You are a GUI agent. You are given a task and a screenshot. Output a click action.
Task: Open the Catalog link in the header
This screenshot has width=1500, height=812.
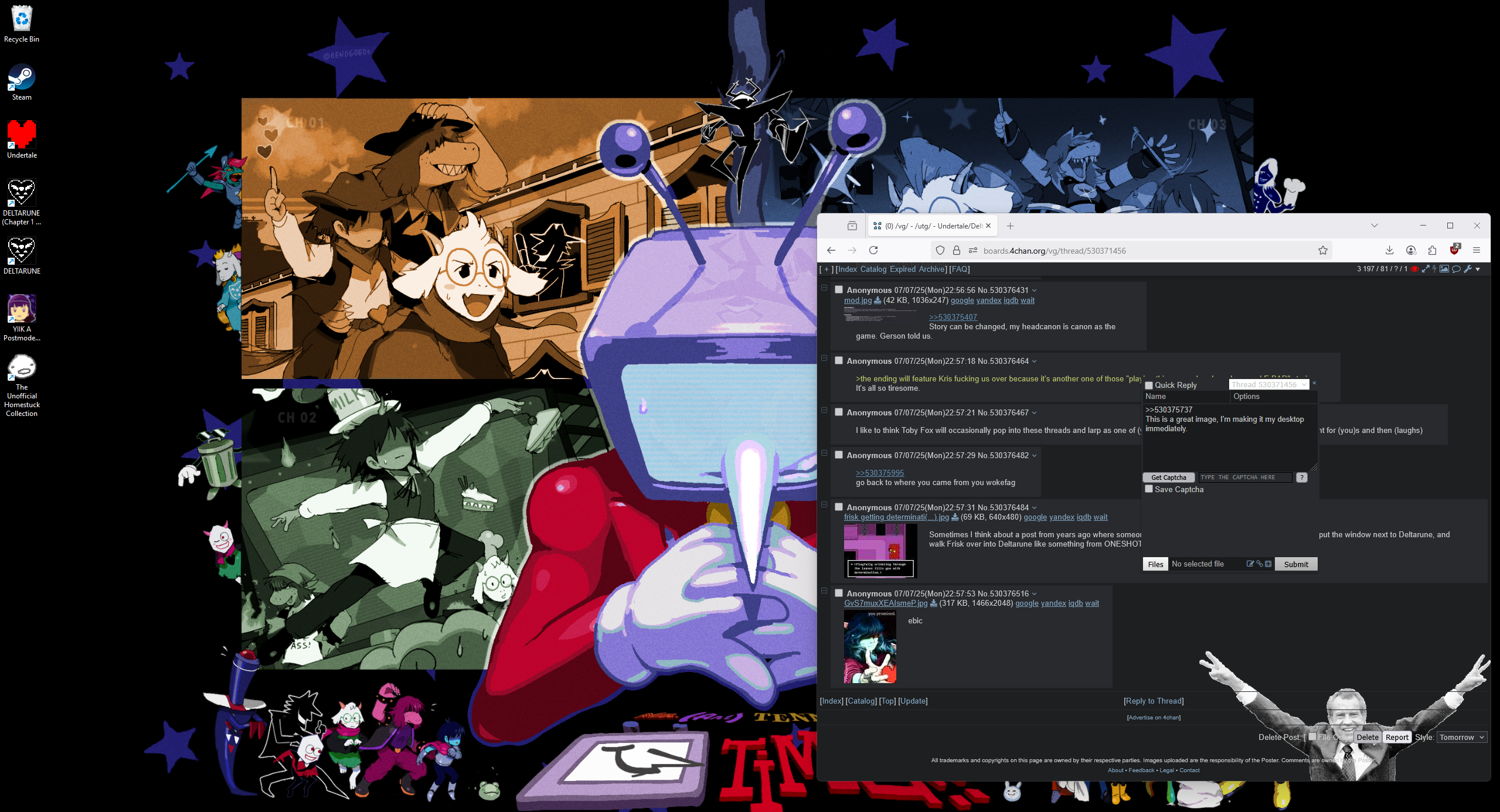point(873,269)
